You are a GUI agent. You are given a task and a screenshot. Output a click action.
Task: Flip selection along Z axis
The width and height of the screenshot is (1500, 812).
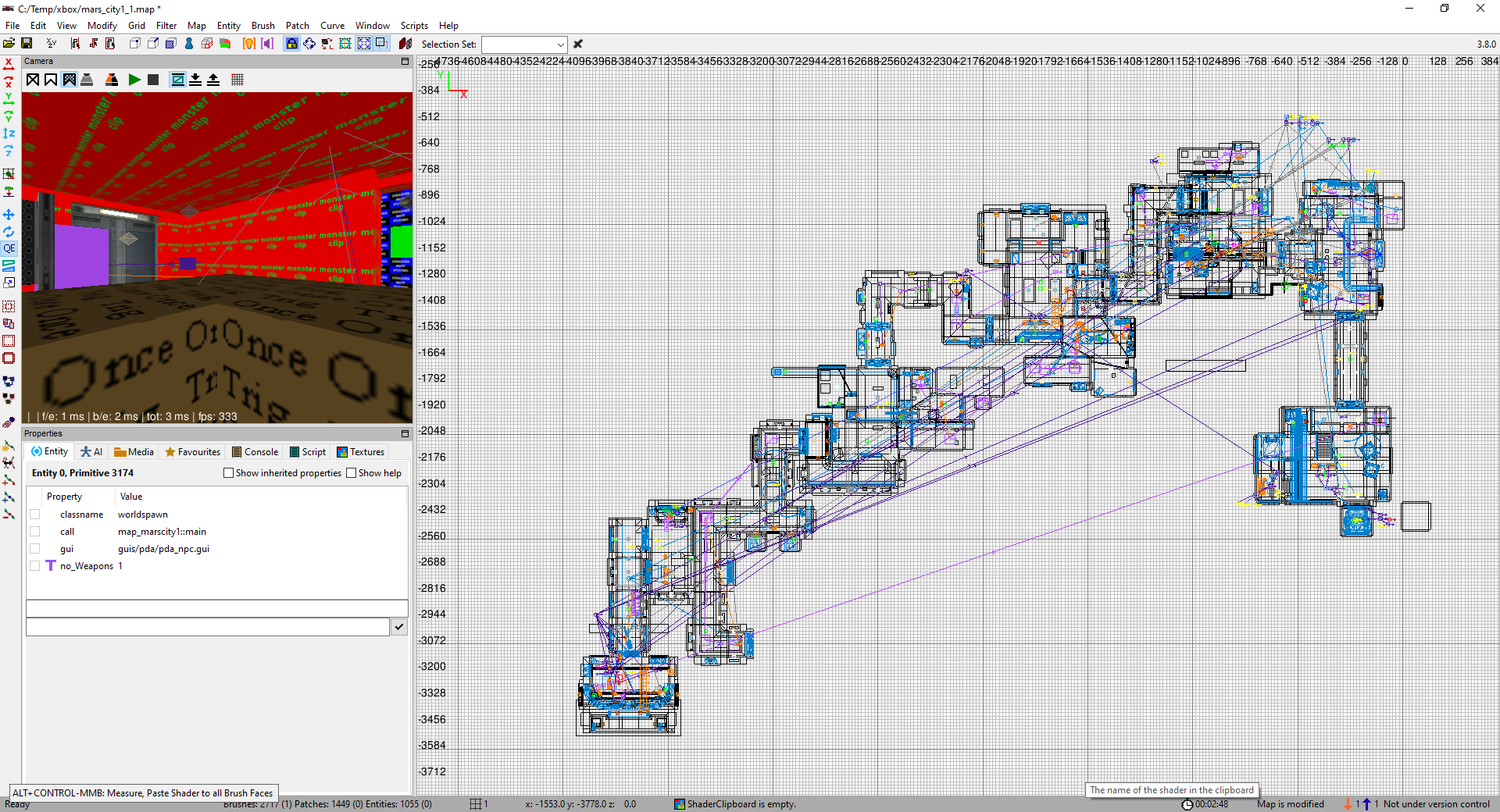pos(9,133)
